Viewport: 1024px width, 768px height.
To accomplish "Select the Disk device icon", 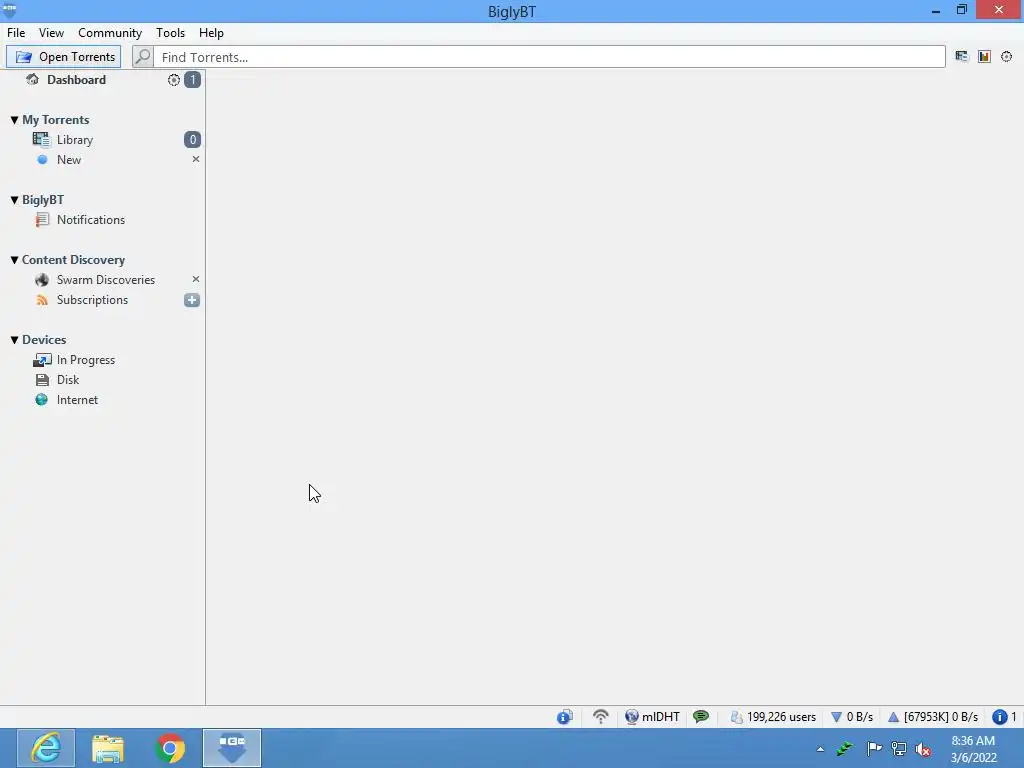I will 42,380.
